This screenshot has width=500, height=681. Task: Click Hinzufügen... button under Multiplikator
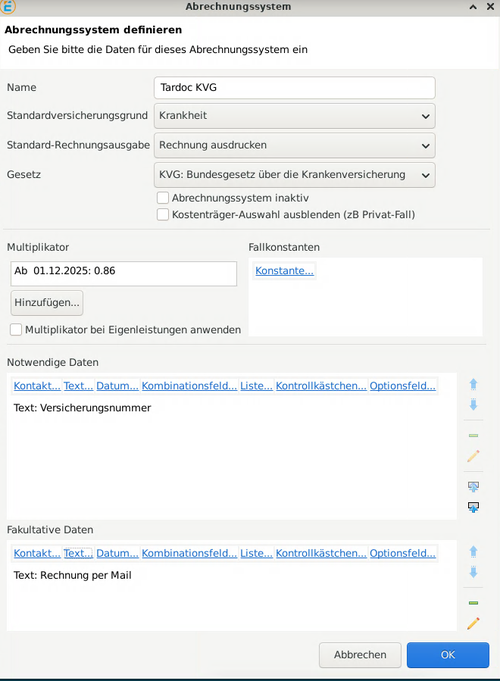[47, 303]
